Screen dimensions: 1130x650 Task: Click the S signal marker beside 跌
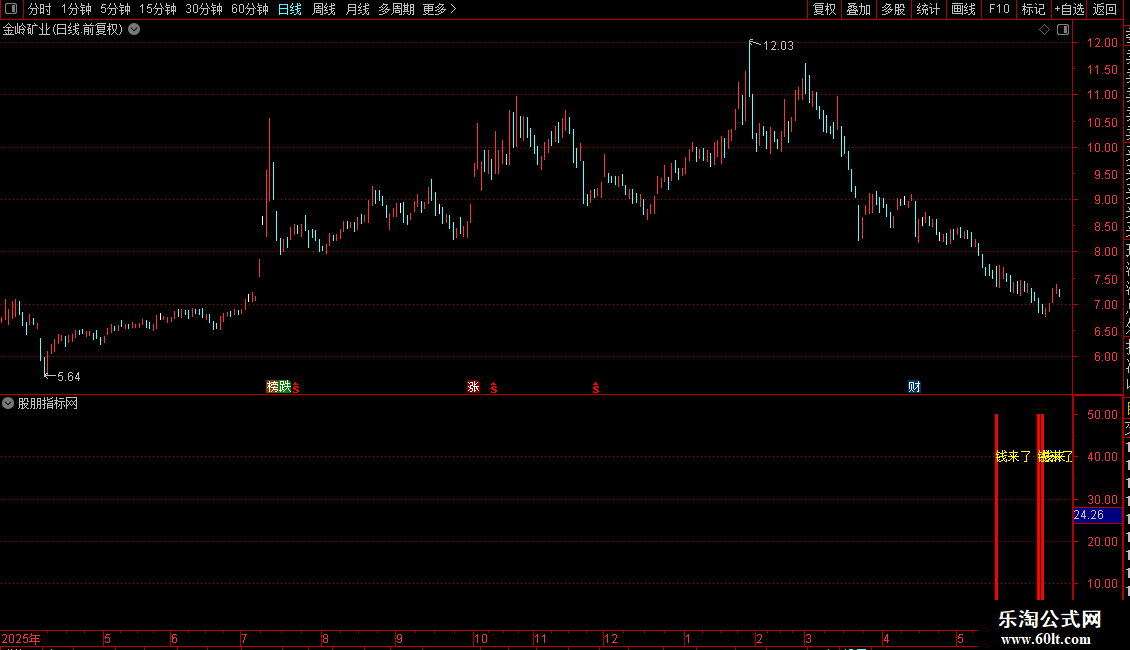pos(296,388)
